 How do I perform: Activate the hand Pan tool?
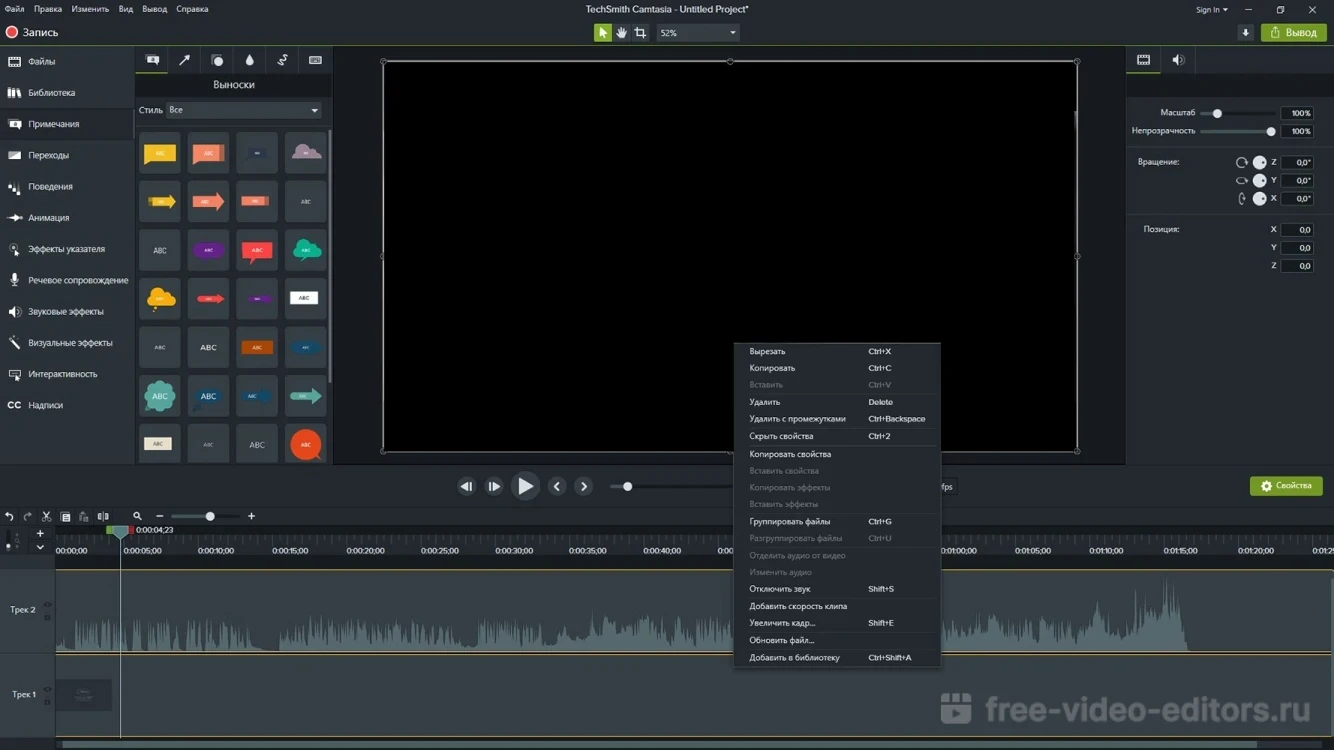(621, 33)
